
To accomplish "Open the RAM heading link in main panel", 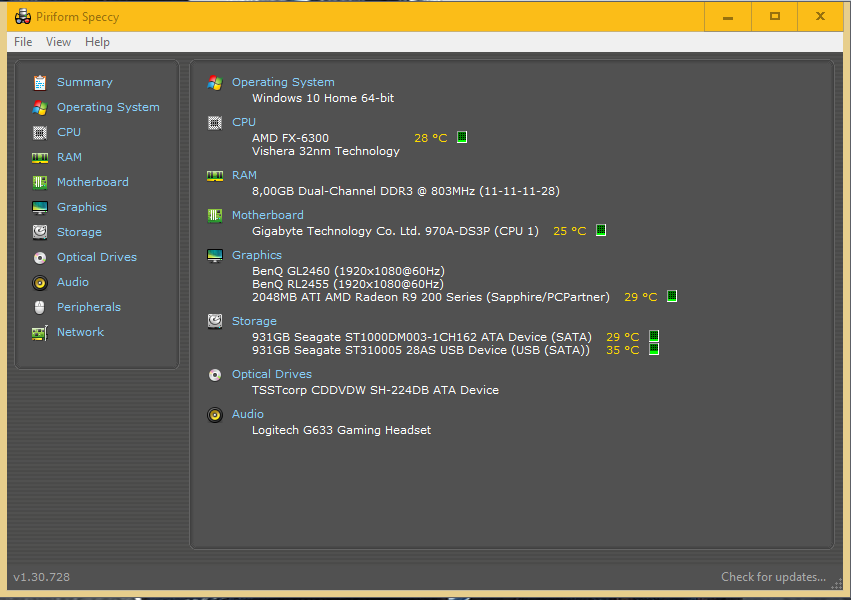I will click(244, 175).
